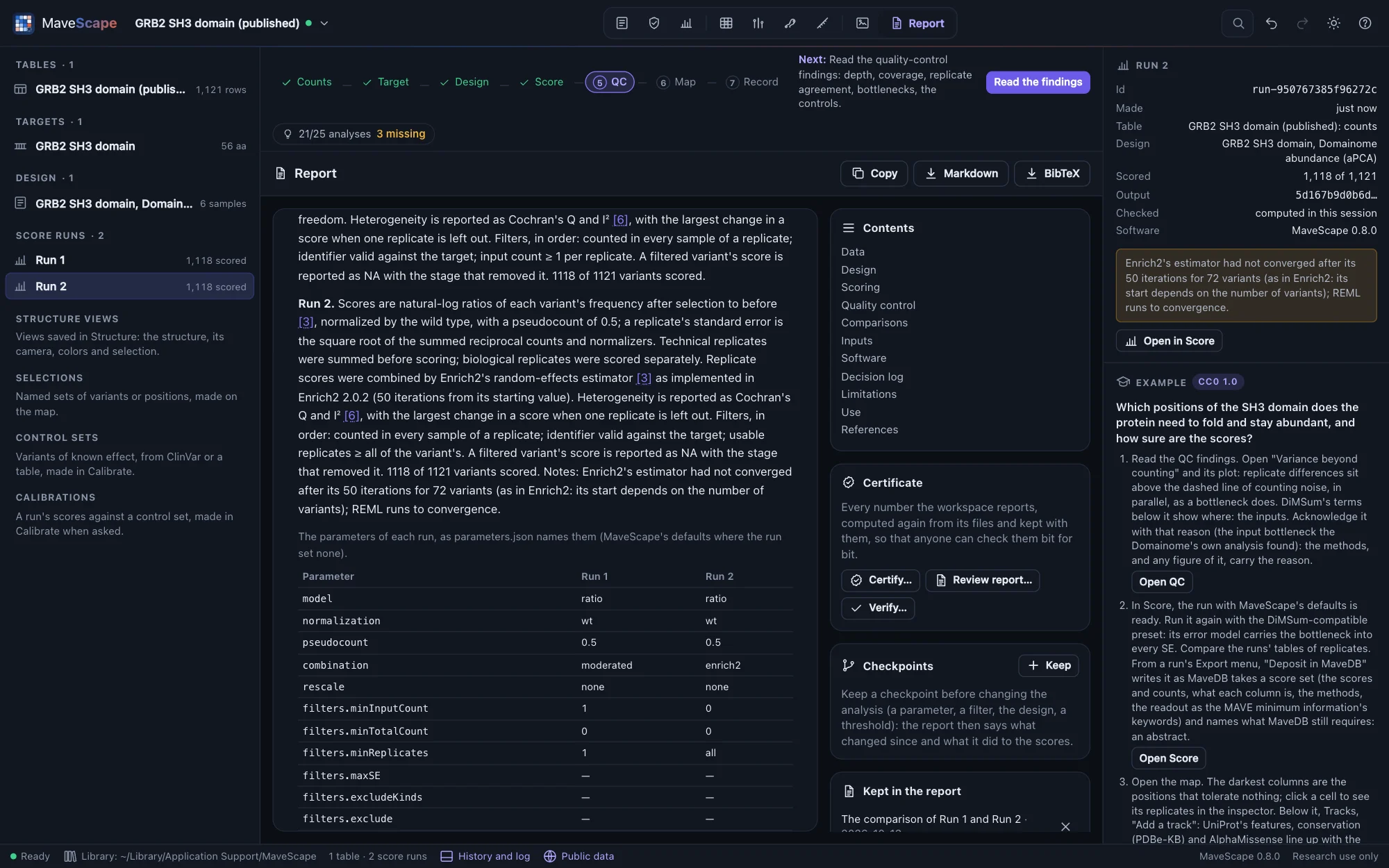Click the Verify... button
Viewport: 1389px width, 868px height.
[x=878, y=608]
